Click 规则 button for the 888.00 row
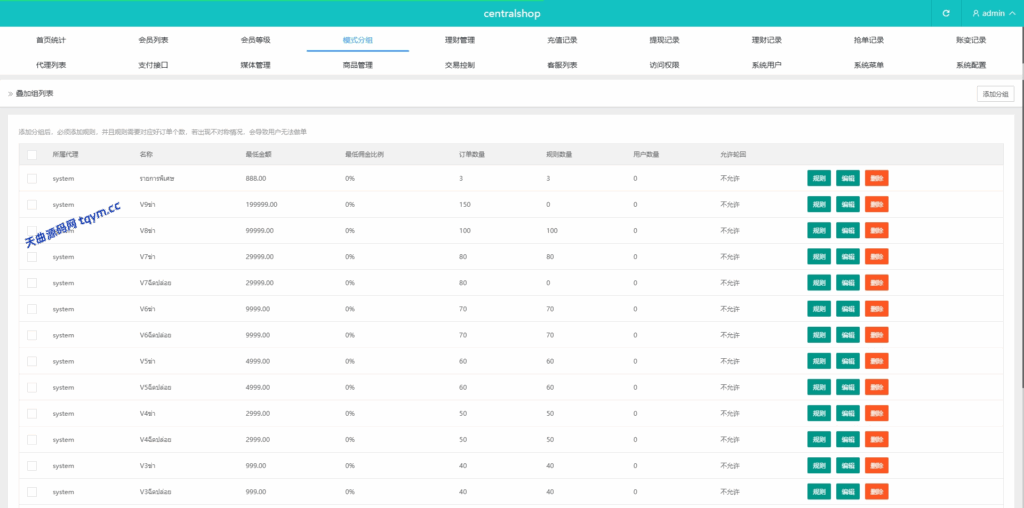Screen dimensions: 1024x508 (x=819, y=178)
